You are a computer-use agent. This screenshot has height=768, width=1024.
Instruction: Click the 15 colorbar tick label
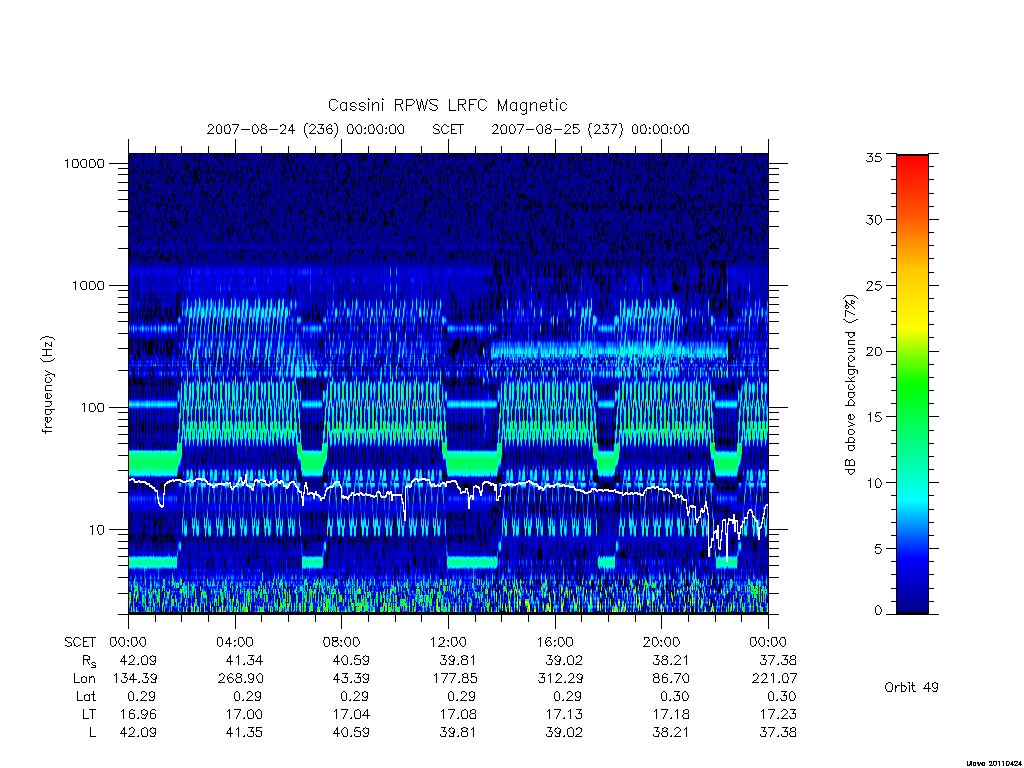(874, 417)
